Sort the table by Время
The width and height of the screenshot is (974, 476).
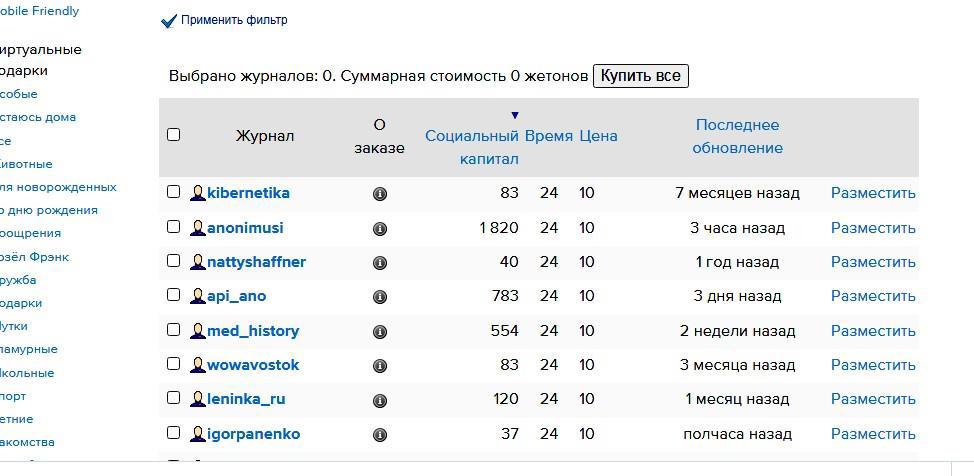[549, 136]
